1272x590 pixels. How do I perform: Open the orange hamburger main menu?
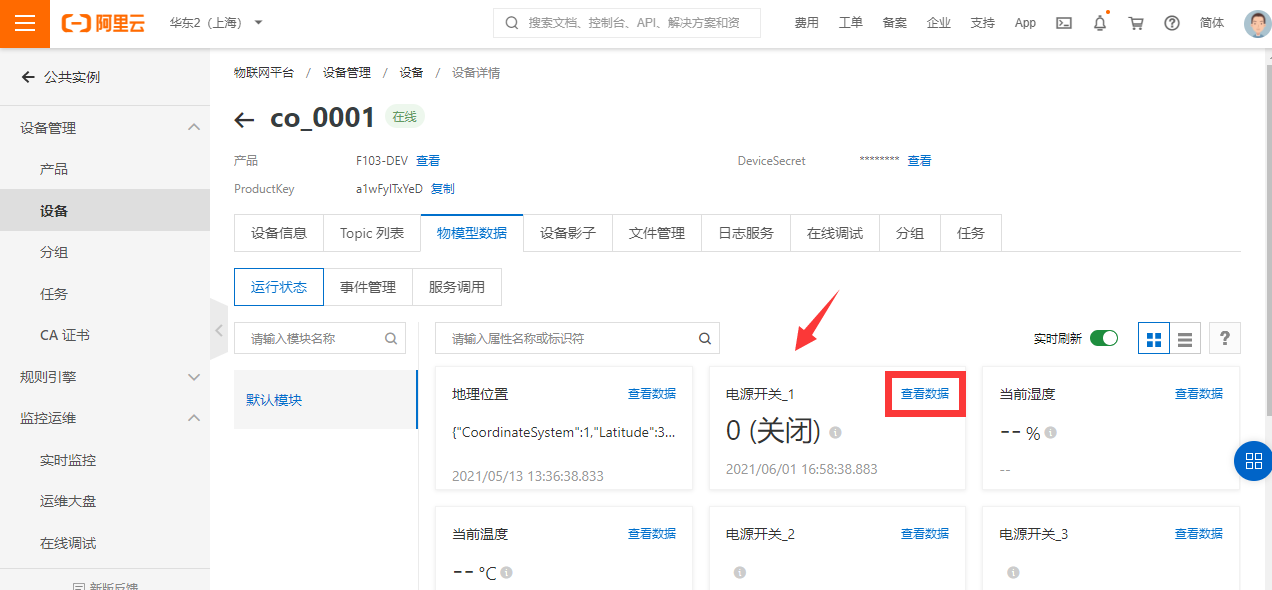25,24
